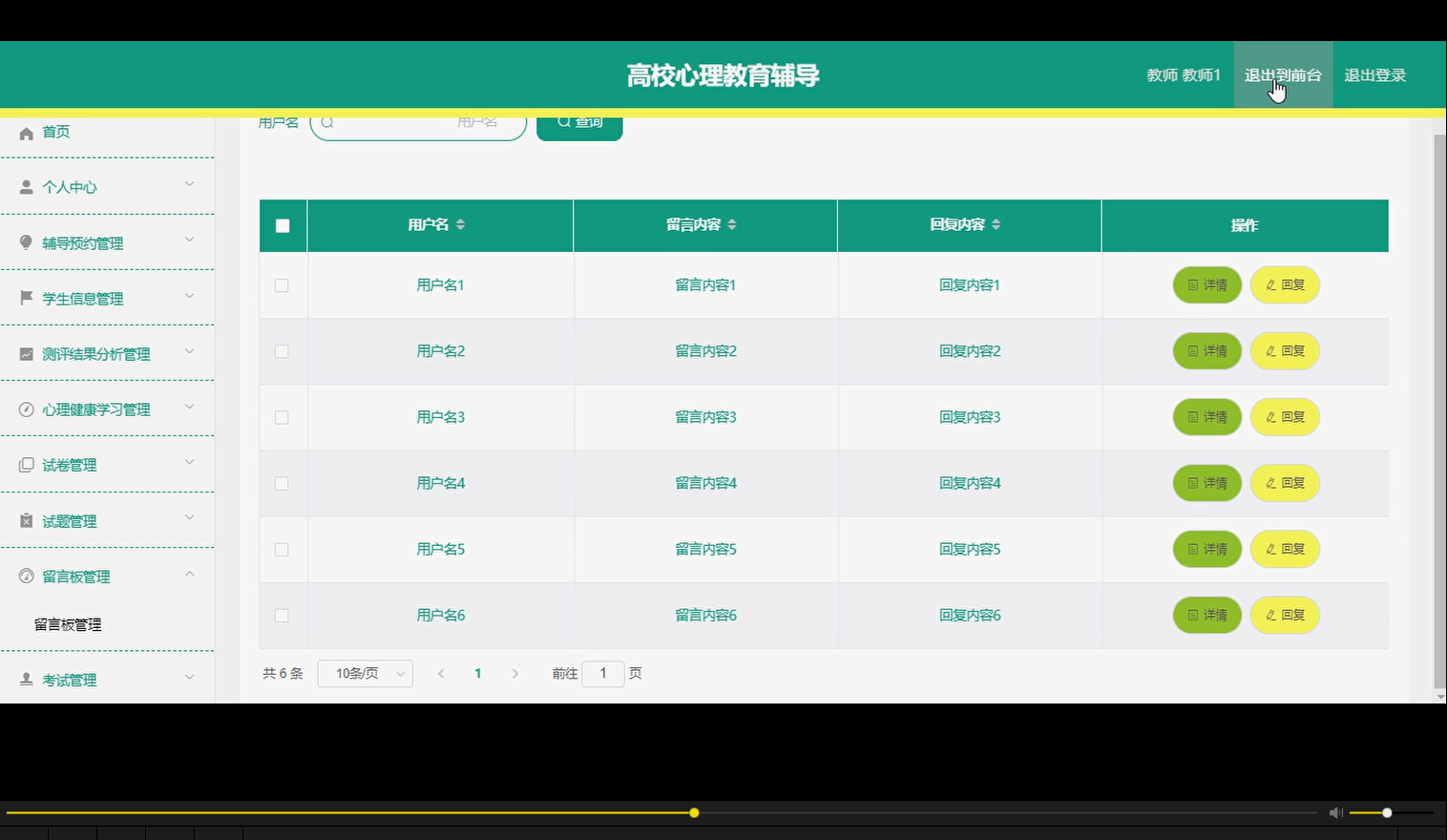
Task: Click the 留言板管理 circular icon
Action: pos(27,576)
